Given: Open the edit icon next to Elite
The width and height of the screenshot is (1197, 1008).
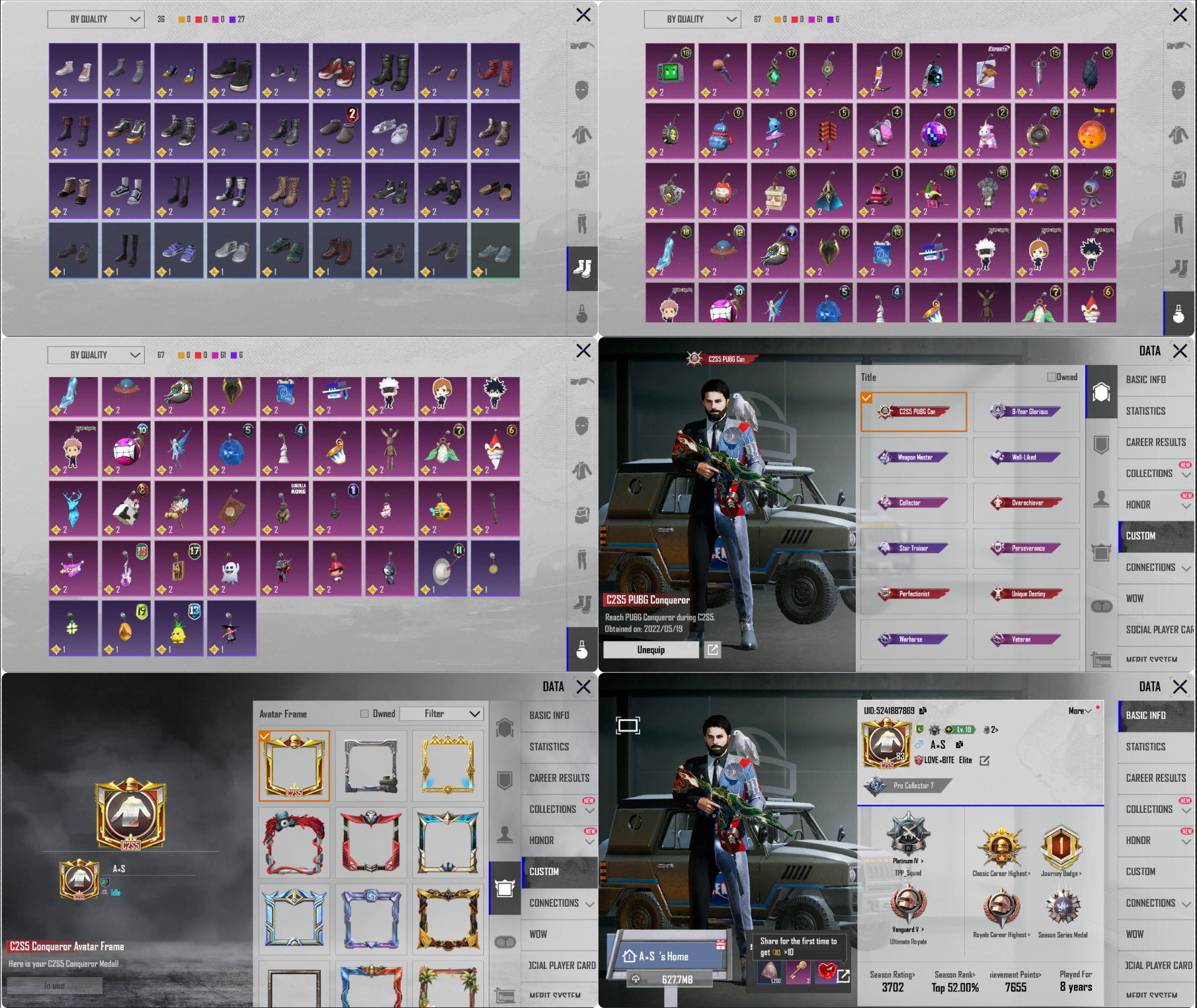Looking at the screenshot, I should coord(984,761).
